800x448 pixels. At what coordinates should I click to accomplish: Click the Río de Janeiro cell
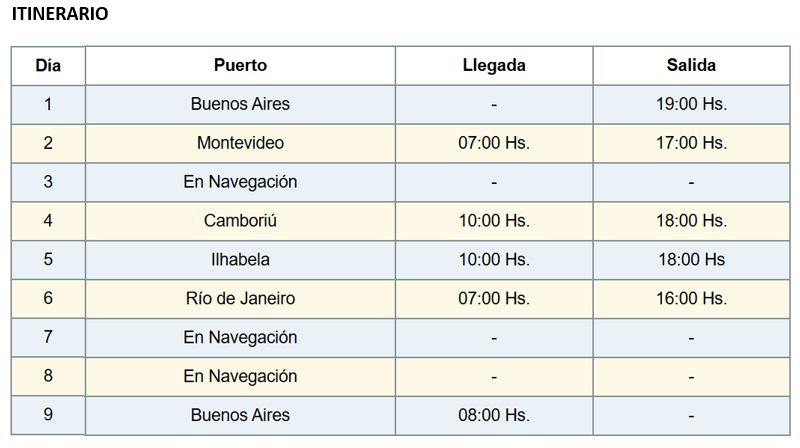point(240,299)
